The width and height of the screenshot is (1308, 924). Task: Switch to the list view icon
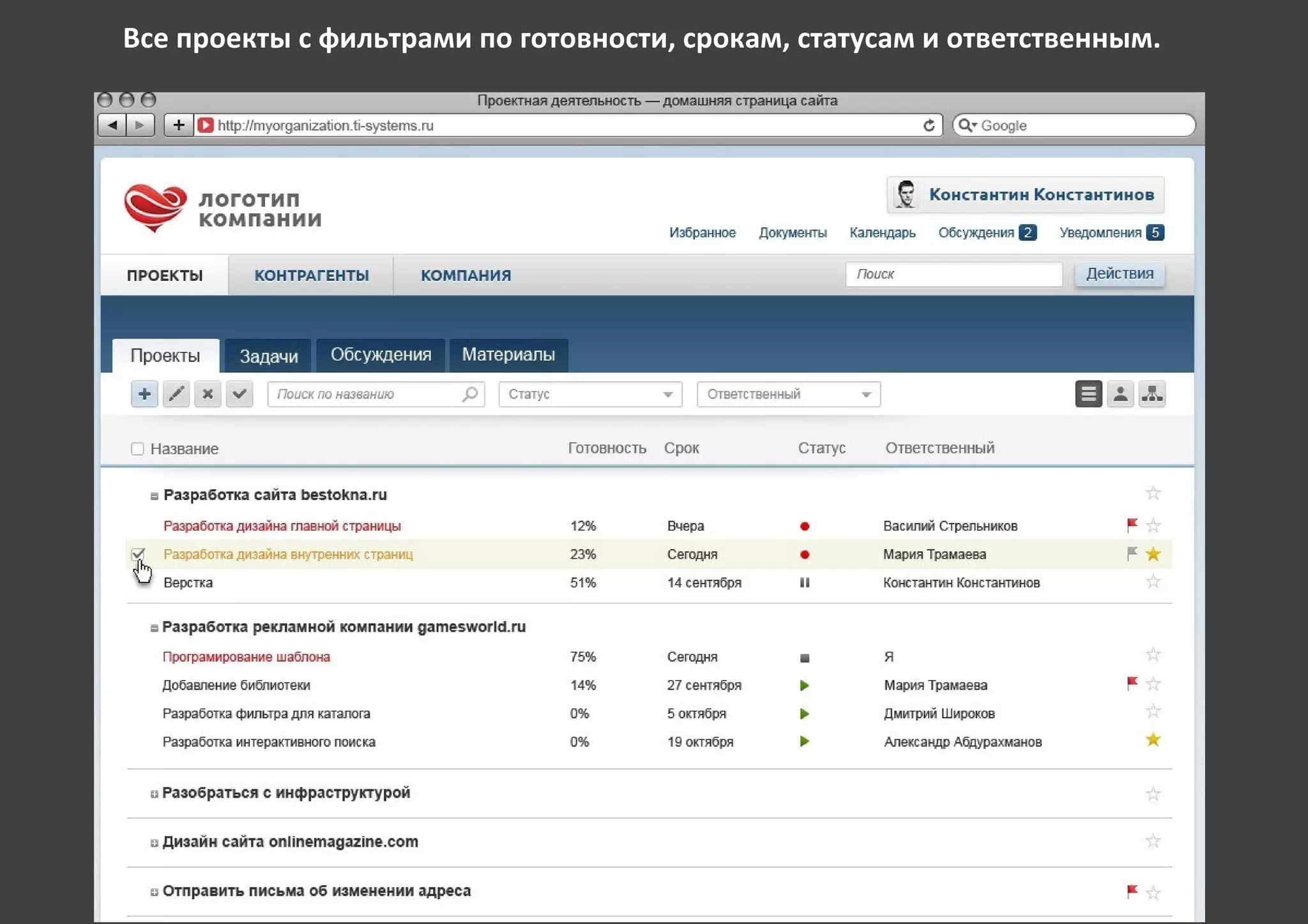[1088, 394]
